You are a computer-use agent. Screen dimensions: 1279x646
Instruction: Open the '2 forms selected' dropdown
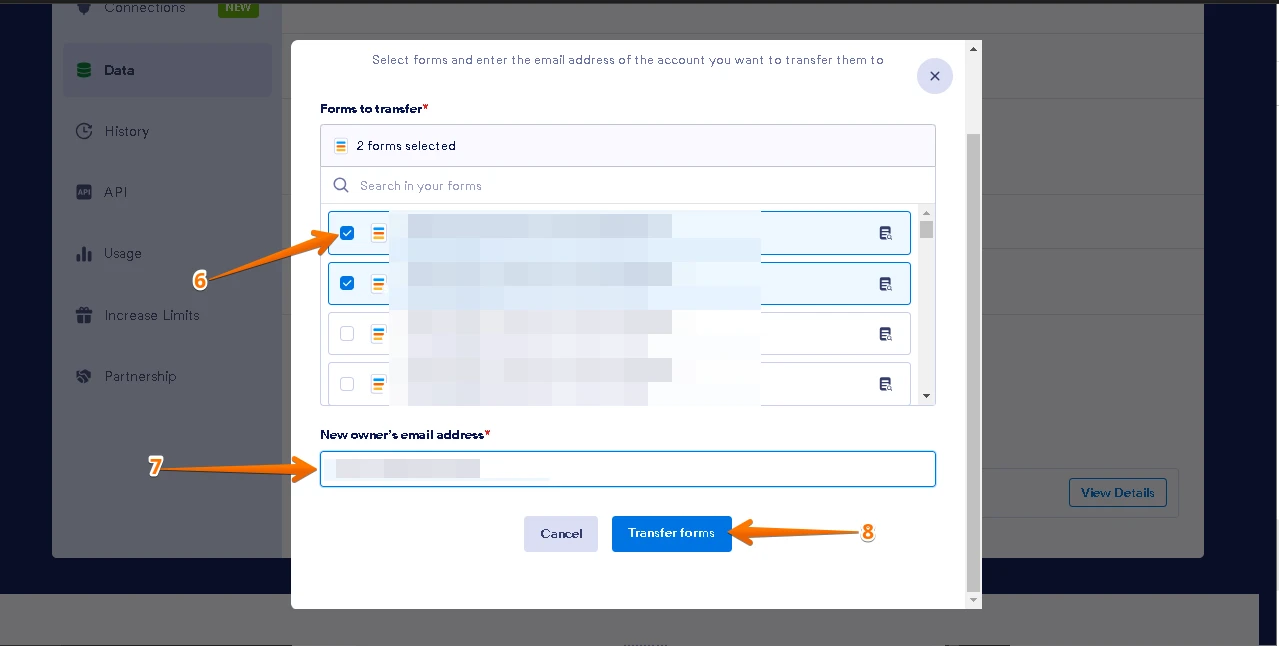click(x=628, y=145)
